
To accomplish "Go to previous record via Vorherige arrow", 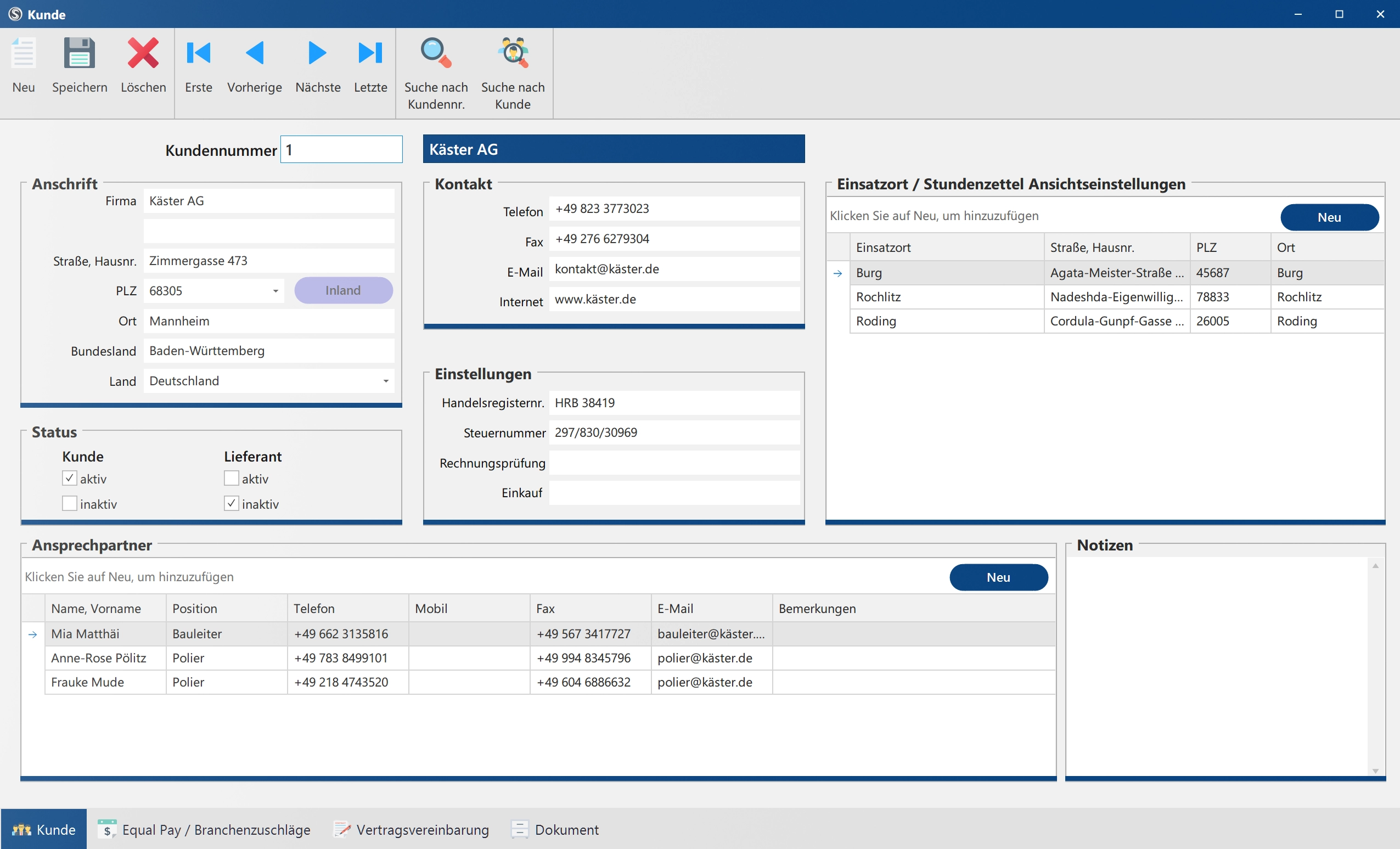I will [255, 53].
